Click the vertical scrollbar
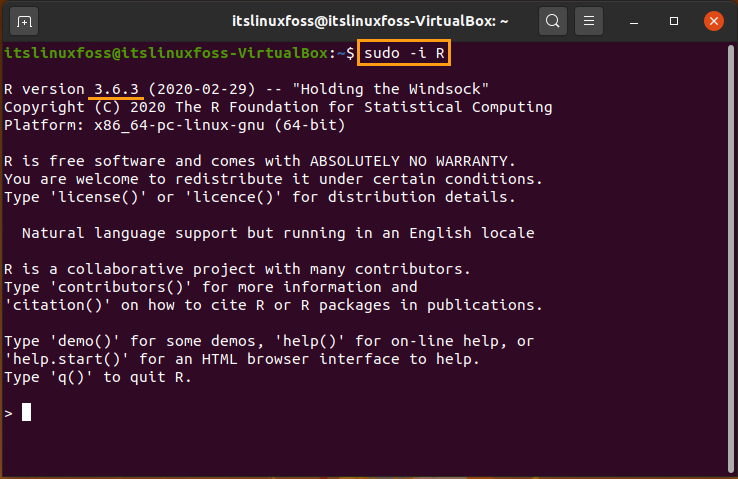This screenshot has width=738, height=479. 730,259
